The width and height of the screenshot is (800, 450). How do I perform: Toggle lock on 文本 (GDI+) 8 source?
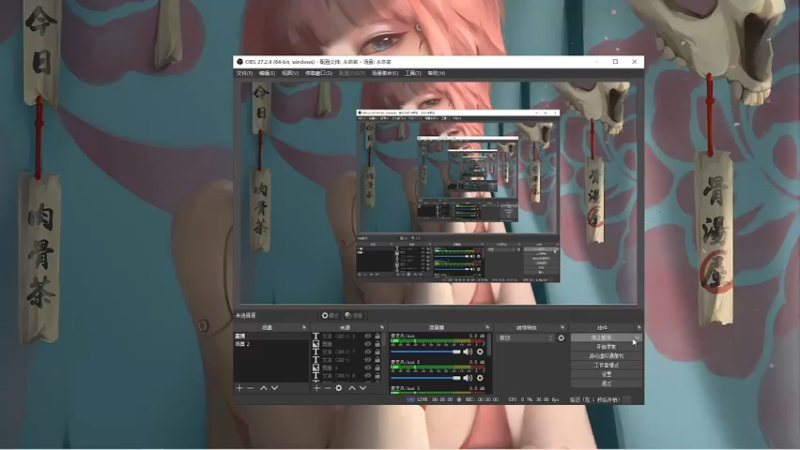pos(378,376)
